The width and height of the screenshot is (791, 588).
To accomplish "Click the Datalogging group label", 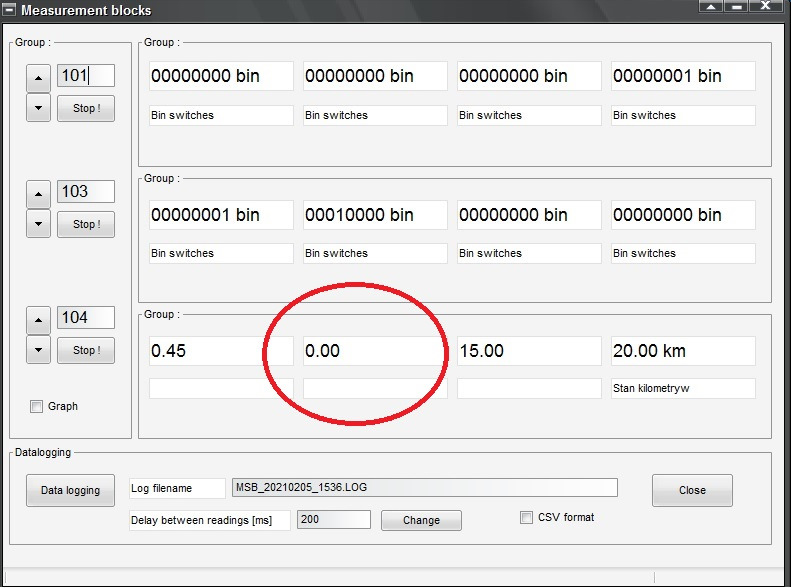I will [x=43, y=452].
